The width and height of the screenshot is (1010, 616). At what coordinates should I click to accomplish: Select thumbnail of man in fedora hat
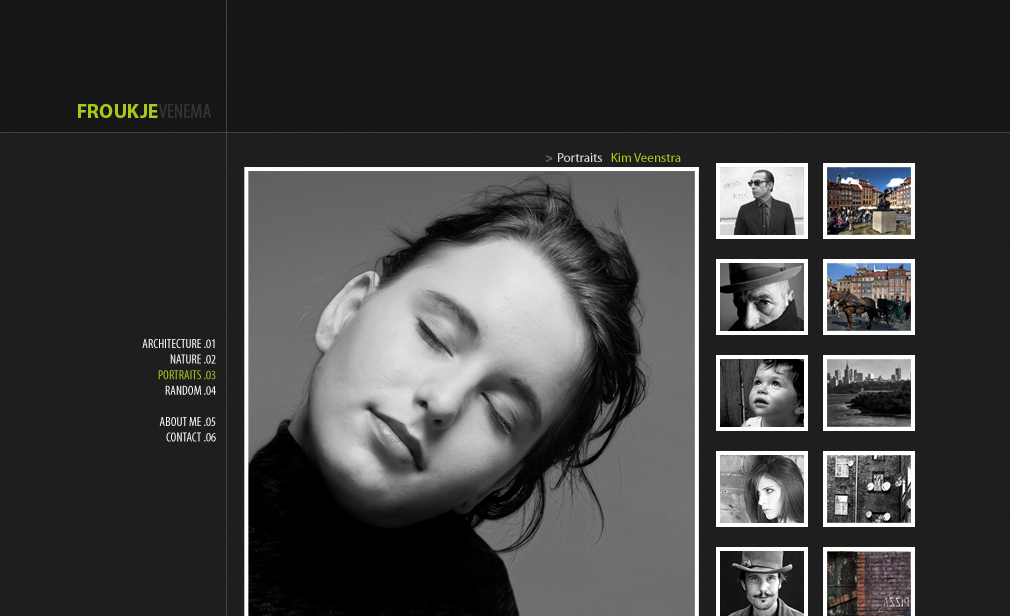point(761,297)
